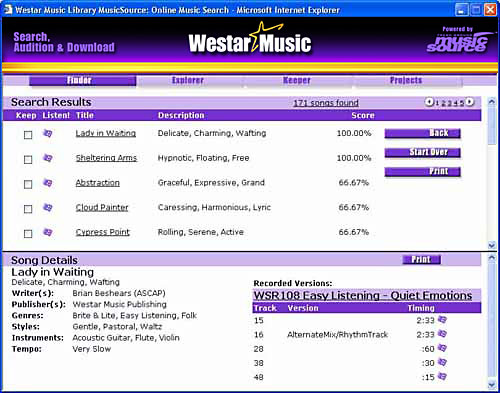Open the Abstraction title link

pos(98,183)
